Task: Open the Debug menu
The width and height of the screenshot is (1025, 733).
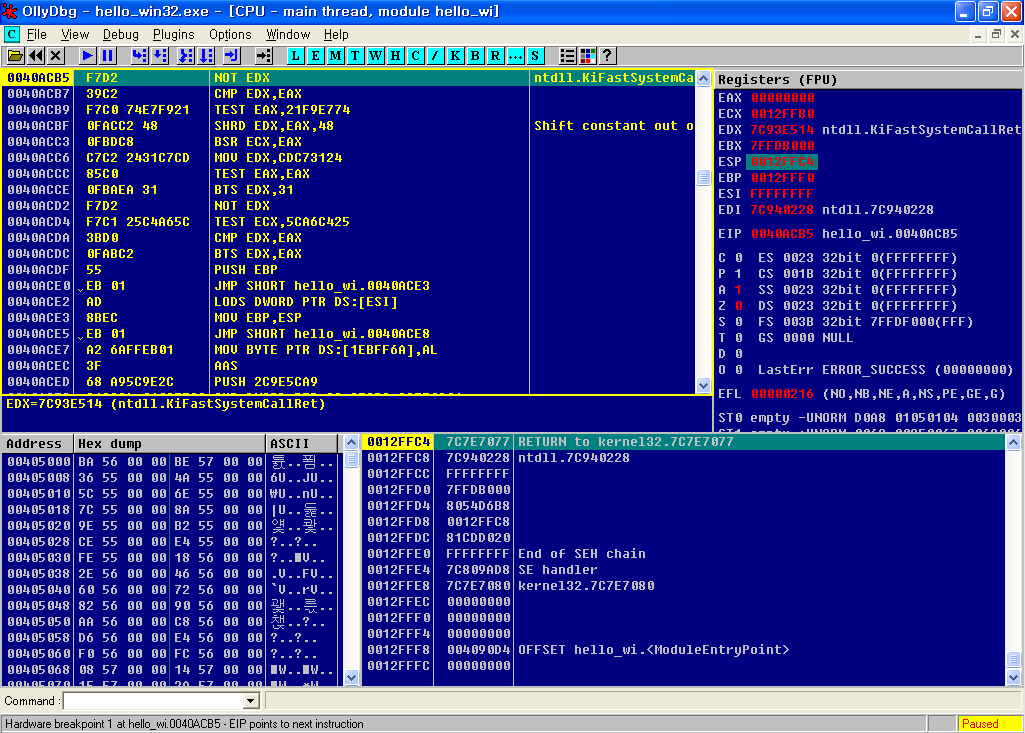Action: click(121, 34)
